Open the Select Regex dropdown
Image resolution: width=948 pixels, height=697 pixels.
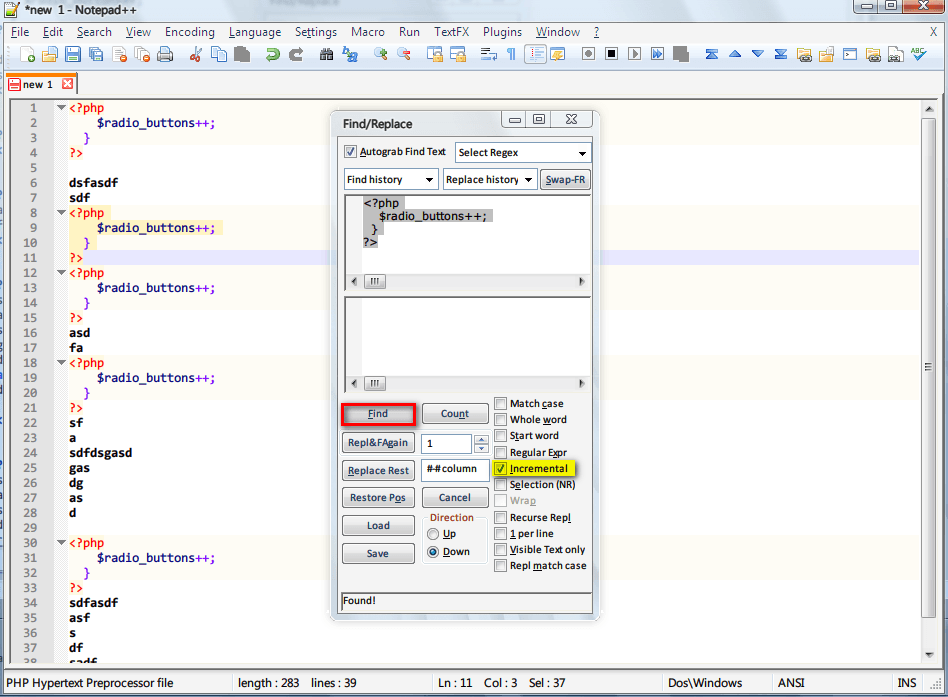tap(523, 153)
